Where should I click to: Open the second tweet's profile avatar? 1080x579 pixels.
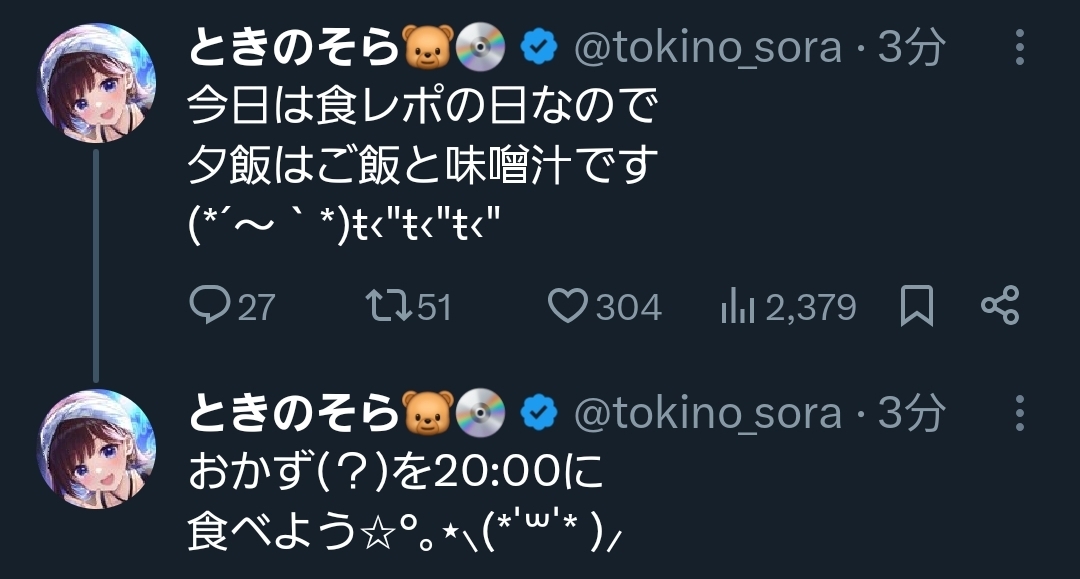[96, 449]
